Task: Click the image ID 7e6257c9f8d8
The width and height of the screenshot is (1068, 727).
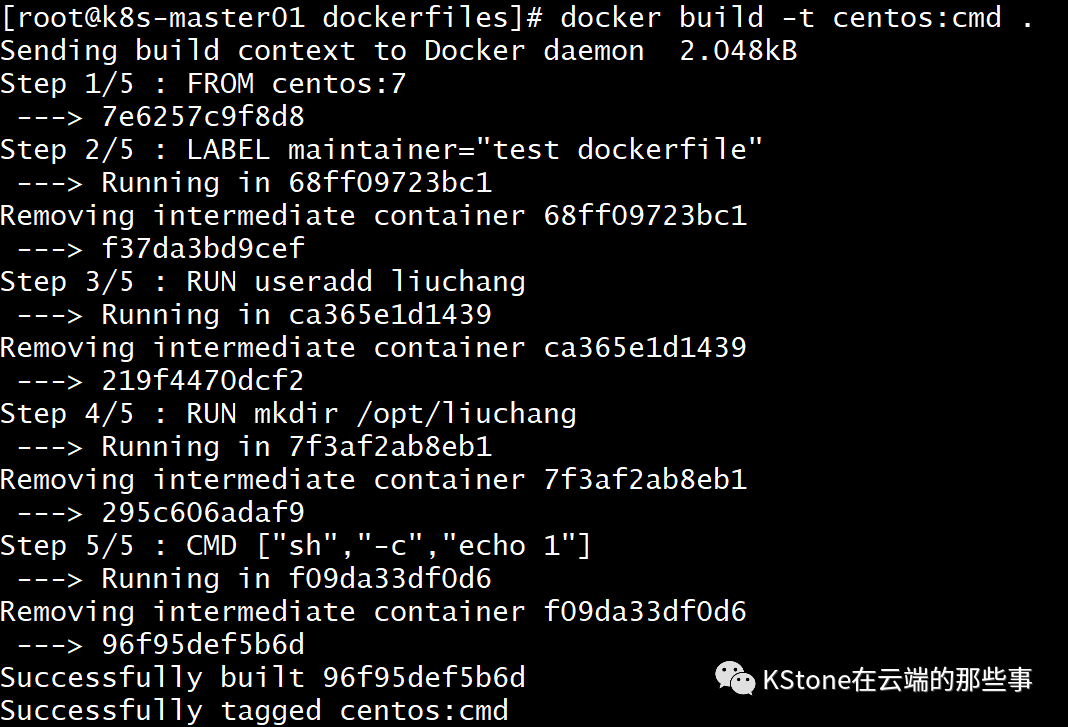Action: tap(203, 117)
